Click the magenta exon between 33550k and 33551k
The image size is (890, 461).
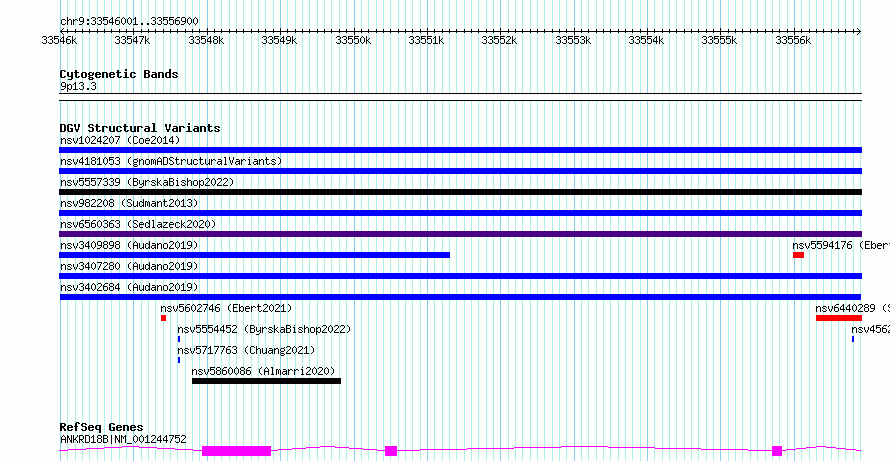point(391,451)
